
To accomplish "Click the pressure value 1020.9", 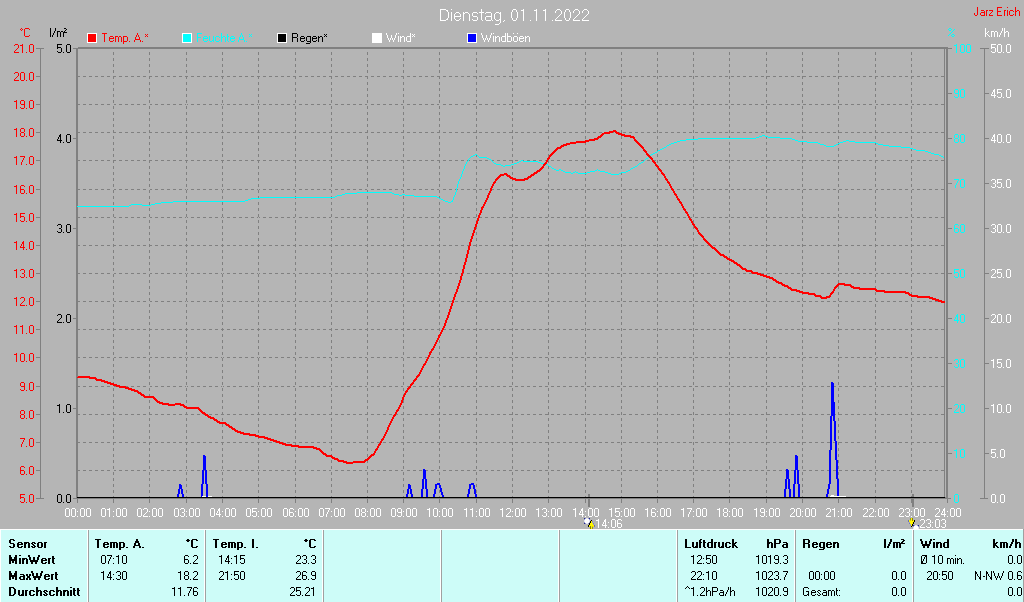I will (772, 592).
